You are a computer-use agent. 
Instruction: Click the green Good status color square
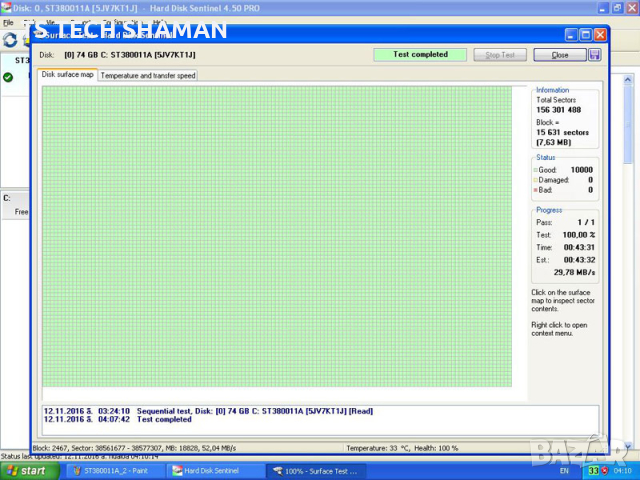(536, 170)
